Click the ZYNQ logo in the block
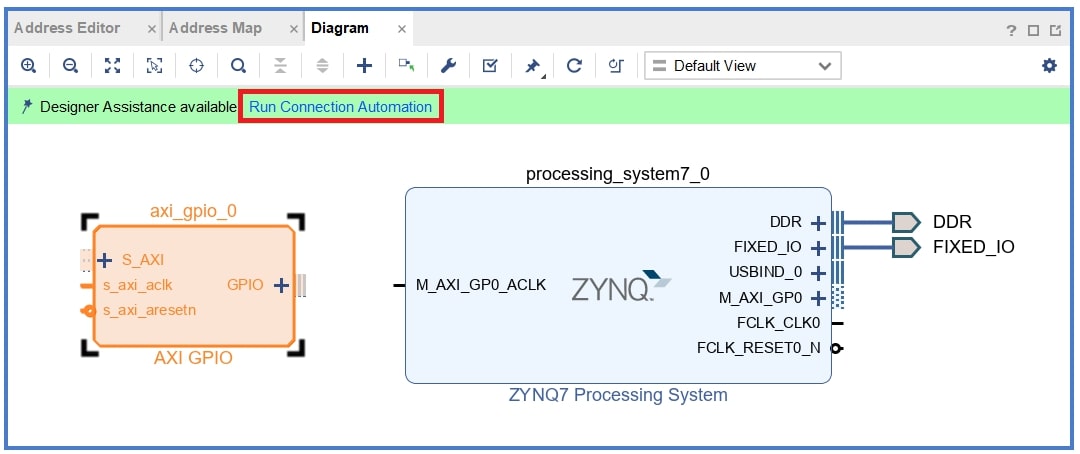1080x454 pixels. (x=621, y=285)
